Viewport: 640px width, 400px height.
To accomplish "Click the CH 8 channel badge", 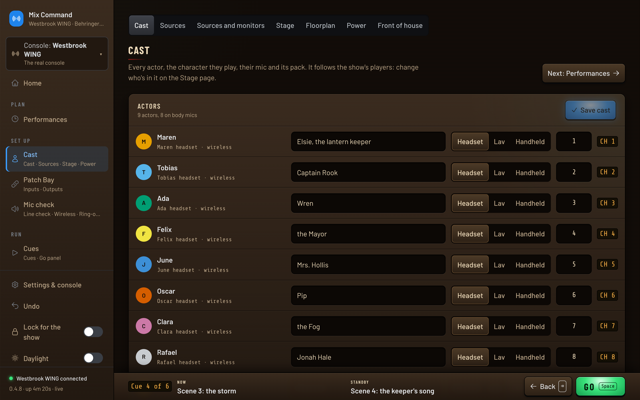I will click(607, 357).
